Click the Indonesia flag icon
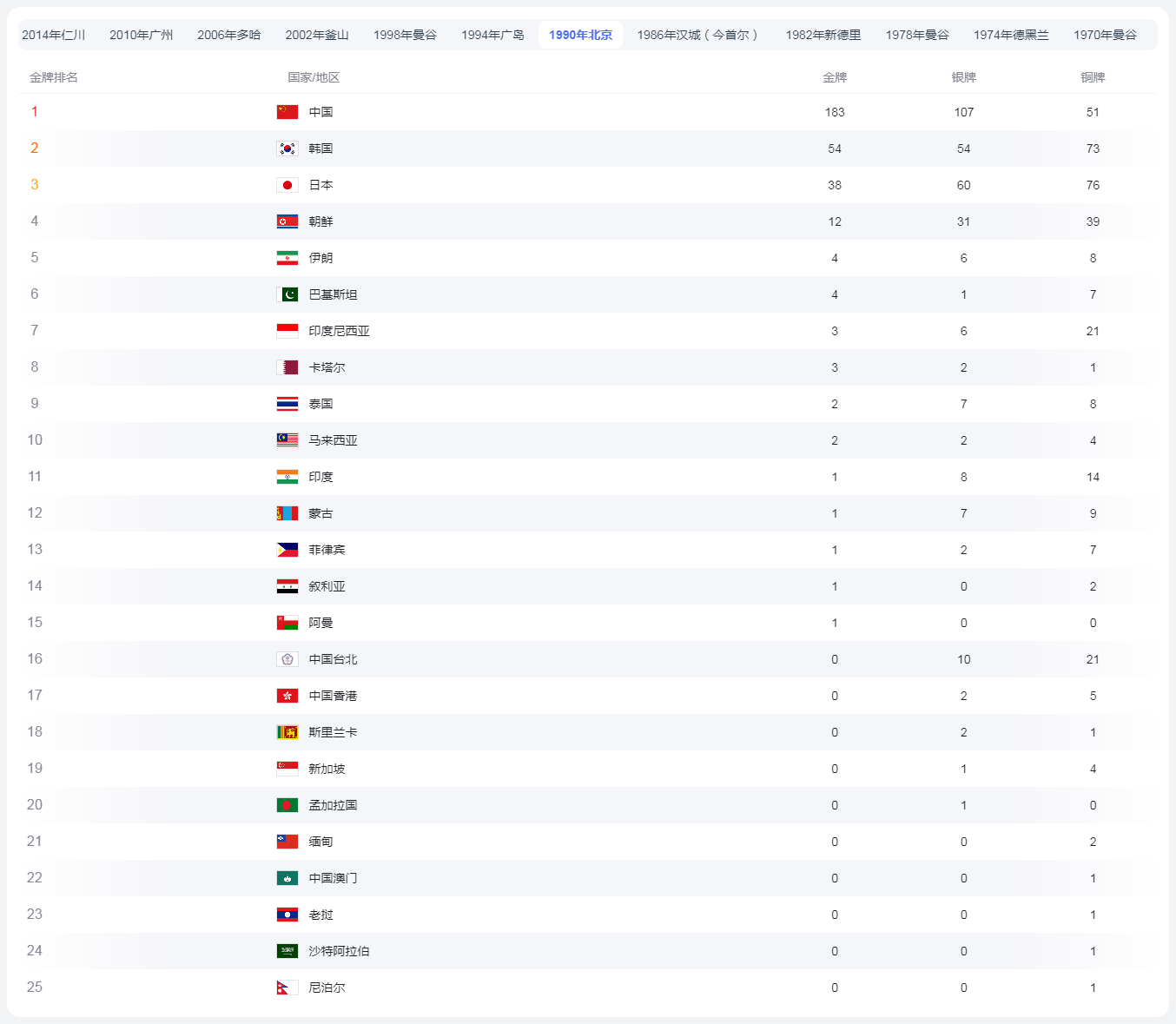Image resolution: width=1176 pixels, height=1024 pixels. (287, 331)
